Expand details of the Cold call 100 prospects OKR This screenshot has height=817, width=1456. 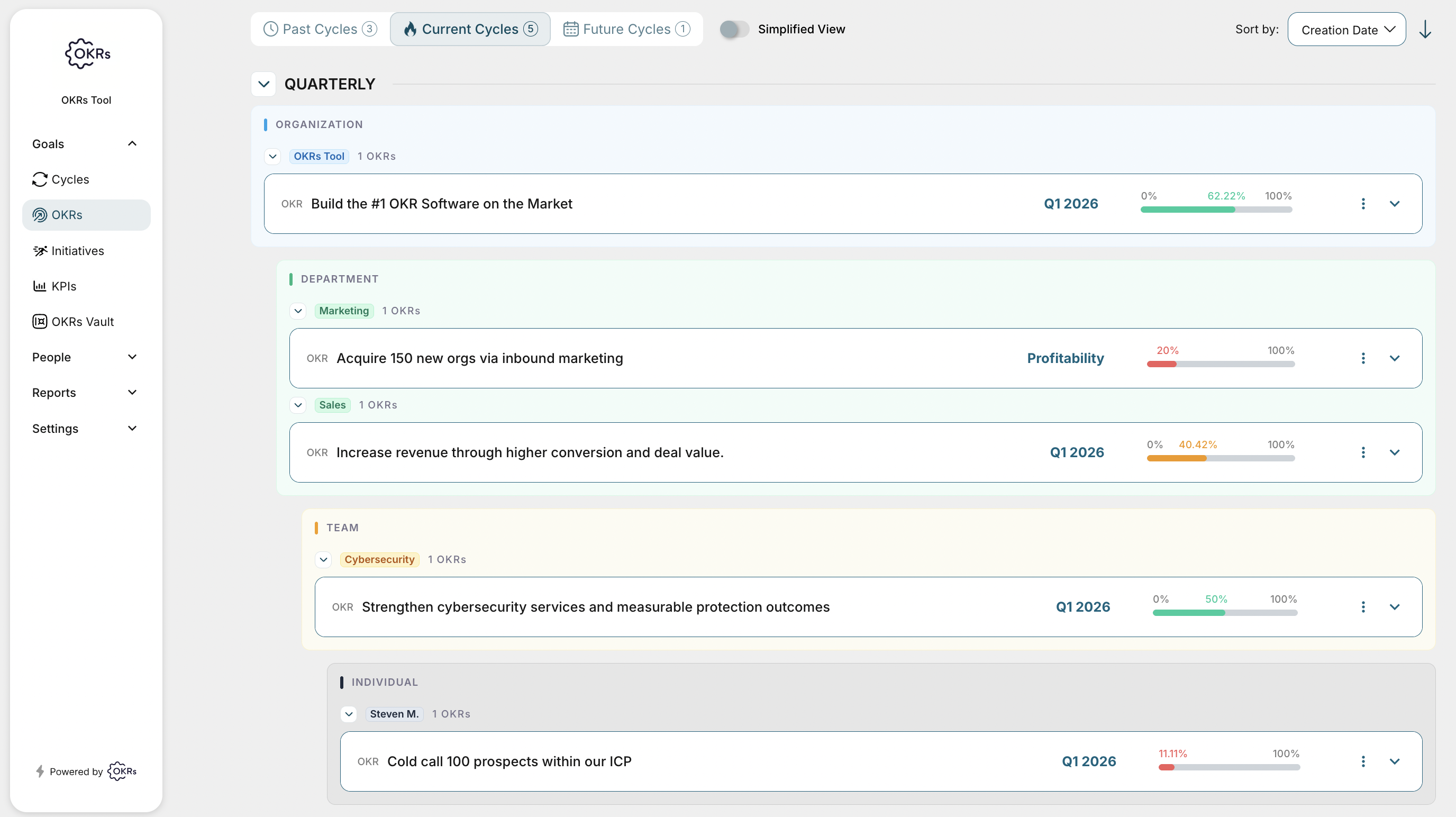(x=1395, y=761)
